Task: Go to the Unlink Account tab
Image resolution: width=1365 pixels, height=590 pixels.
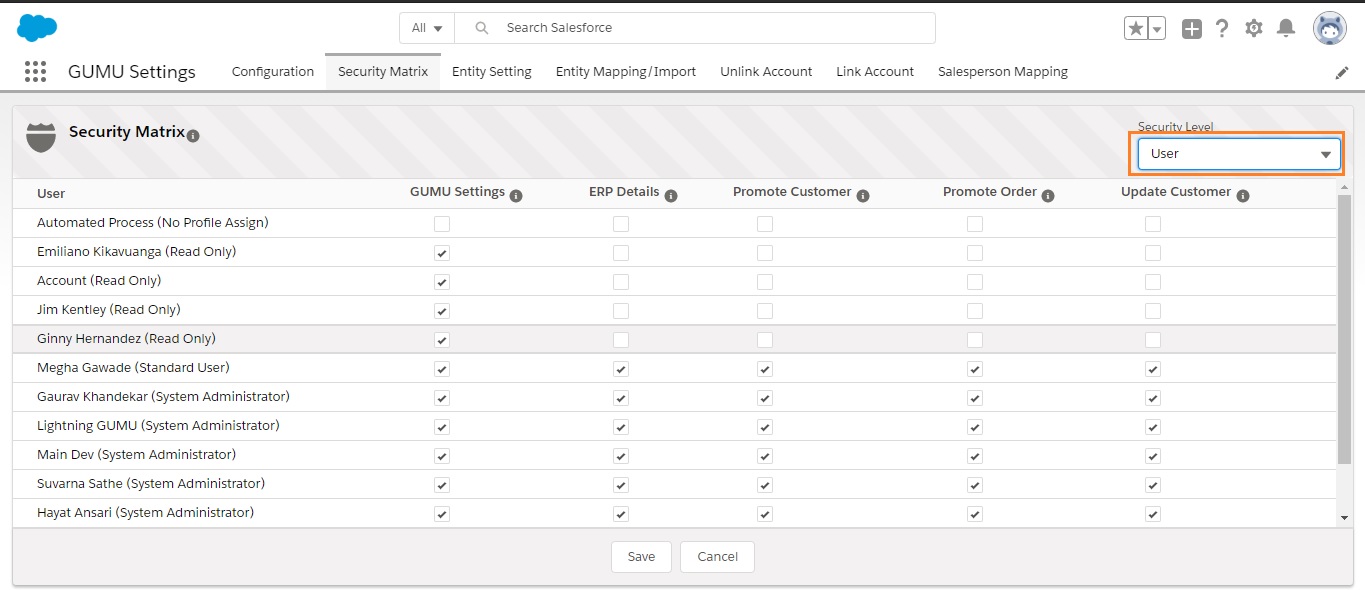Action: pyautogui.click(x=766, y=72)
